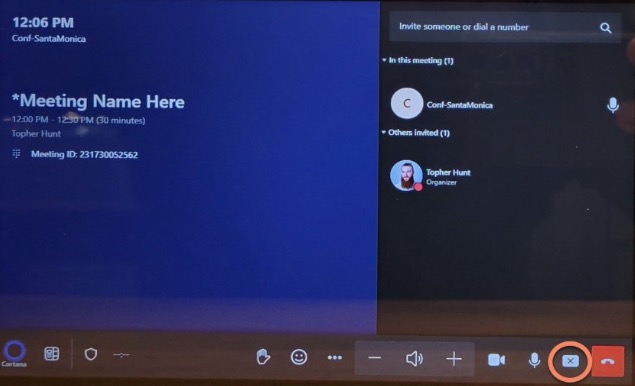The width and height of the screenshot is (635, 386).
Task: Mute the room microphone in toolbar
Action: [534, 360]
